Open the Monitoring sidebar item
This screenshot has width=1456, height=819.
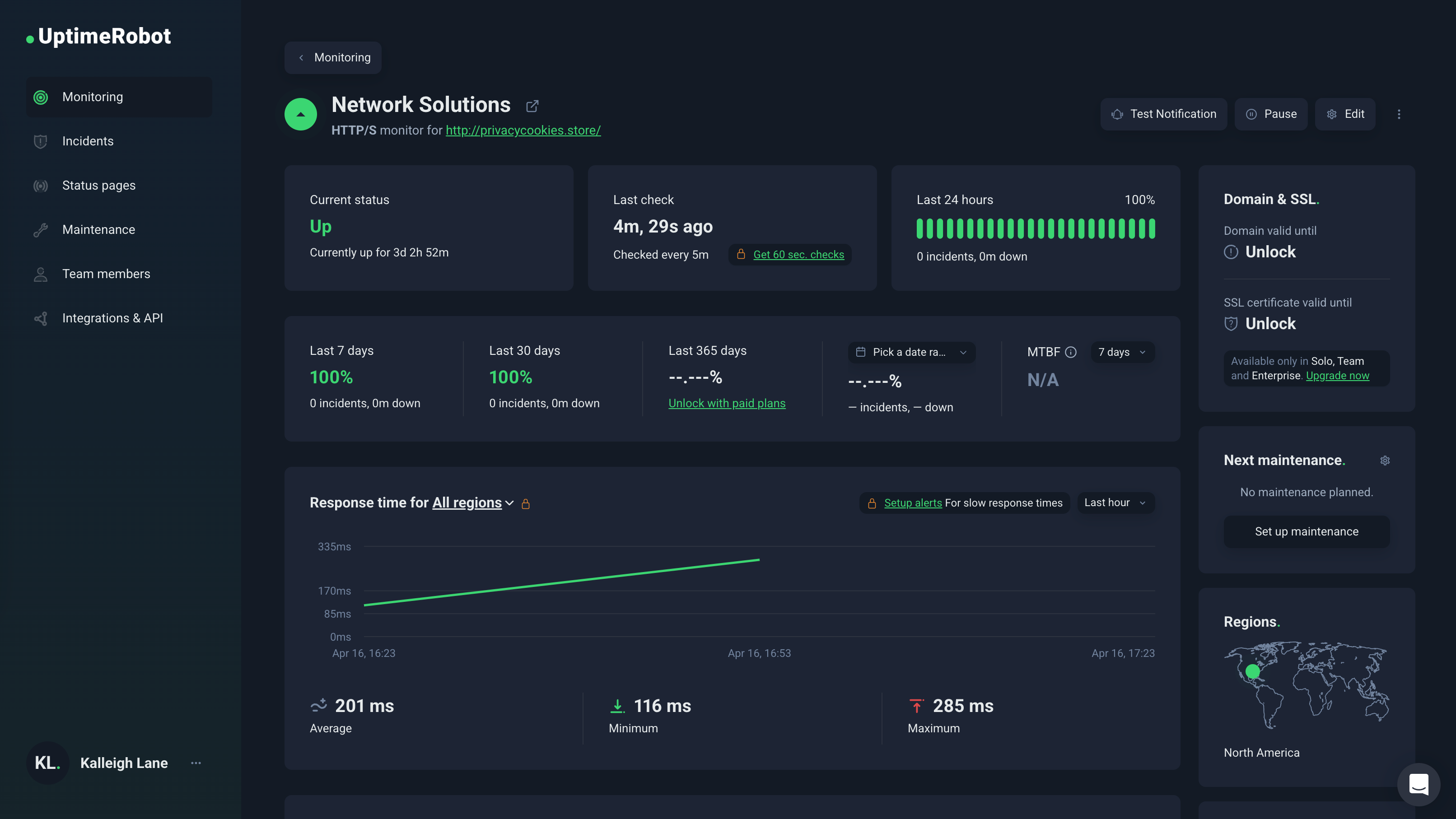(x=119, y=97)
